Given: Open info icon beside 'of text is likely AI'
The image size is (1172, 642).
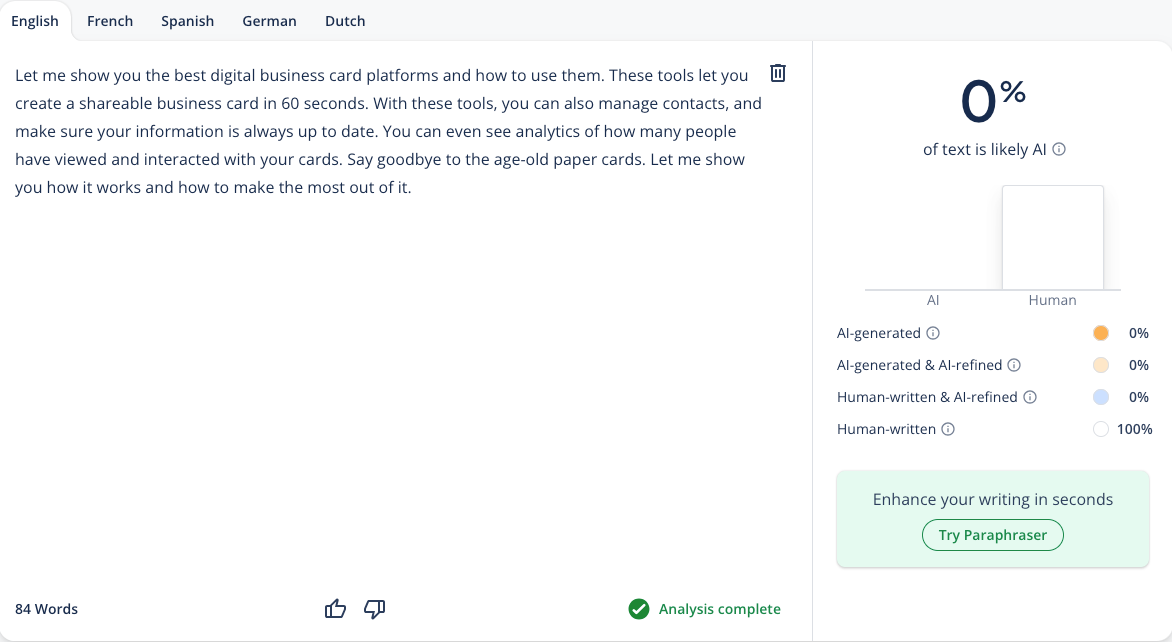Looking at the screenshot, I should [x=1059, y=149].
